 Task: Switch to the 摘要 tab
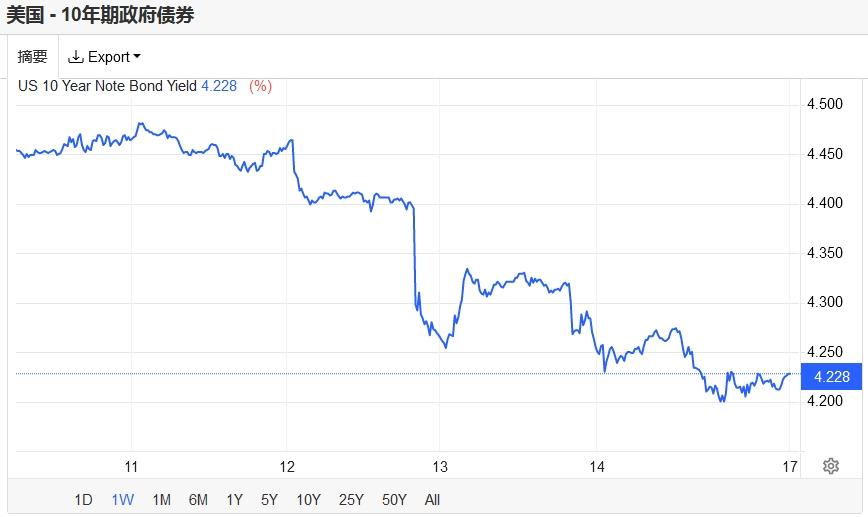tap(32, 57)
